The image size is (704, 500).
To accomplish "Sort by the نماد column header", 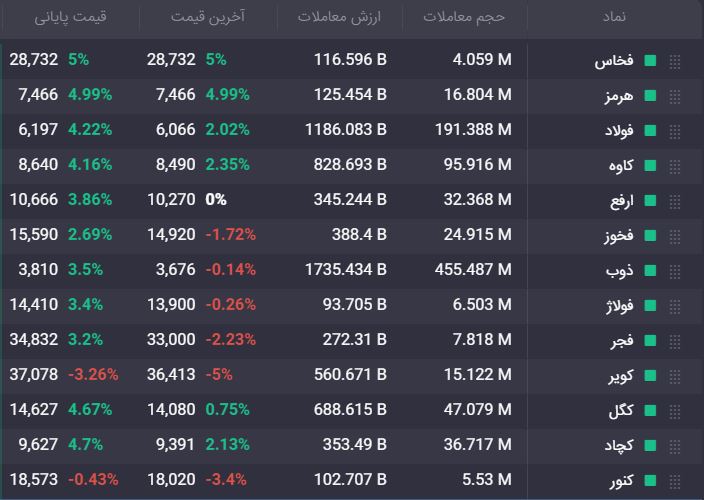I will click(614, 17).
